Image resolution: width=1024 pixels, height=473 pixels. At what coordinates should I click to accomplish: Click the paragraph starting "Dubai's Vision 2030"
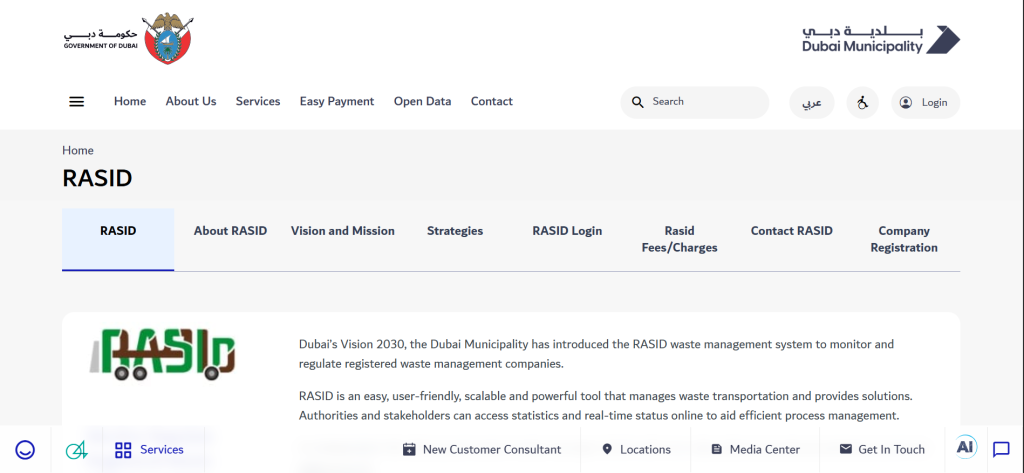coord(596,354)
